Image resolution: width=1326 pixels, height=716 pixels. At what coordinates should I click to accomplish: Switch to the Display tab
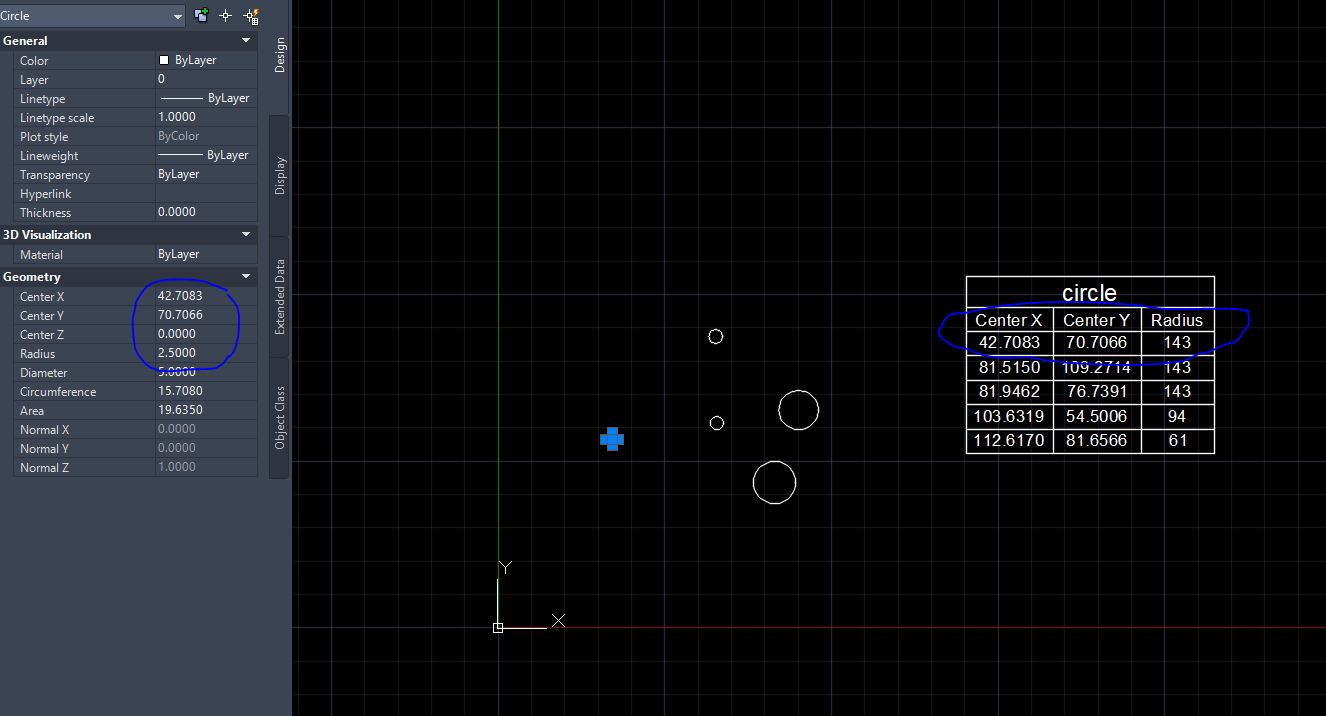(280, 175)
